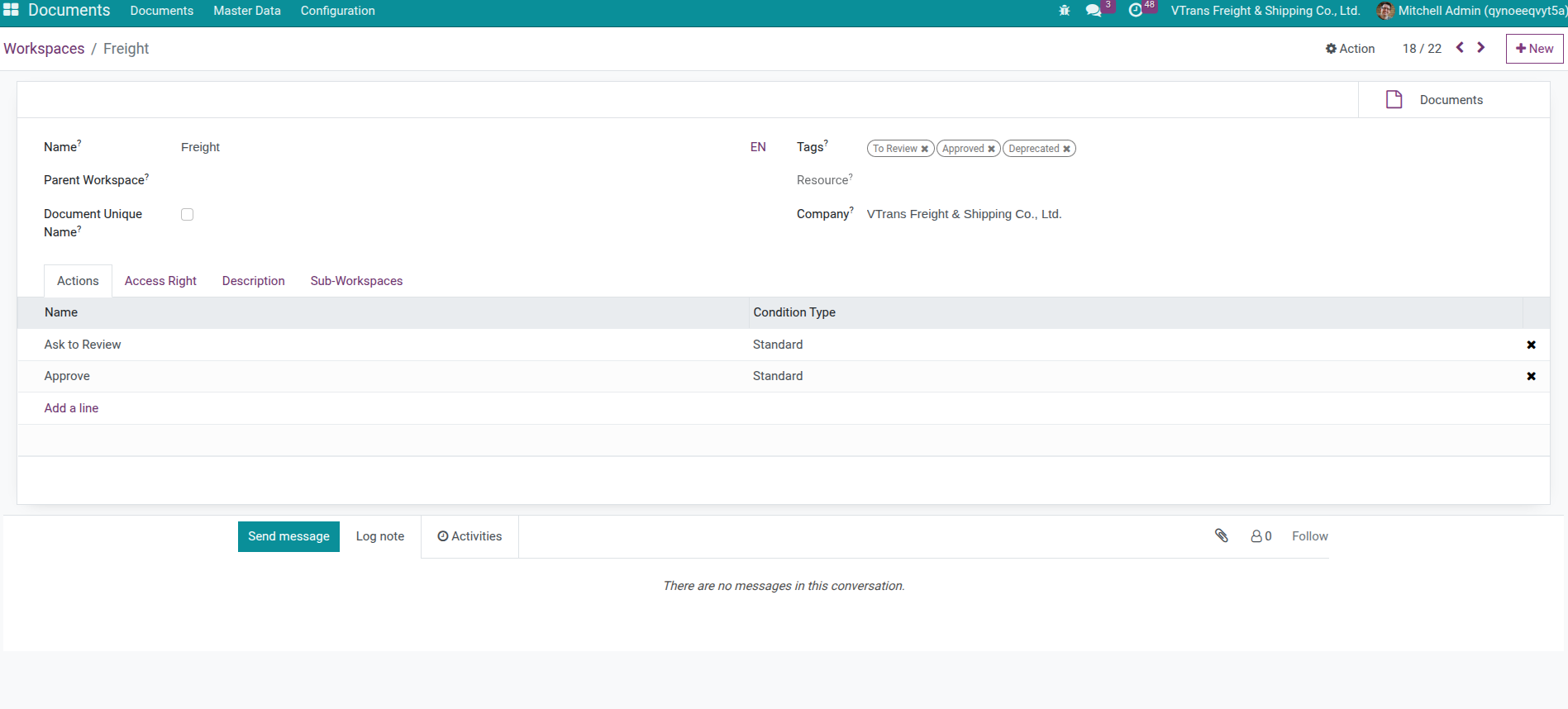Viewport: 1568px width, 709px height.
Task: Open the Action gear dropdown
Action: click(1350, 49)
